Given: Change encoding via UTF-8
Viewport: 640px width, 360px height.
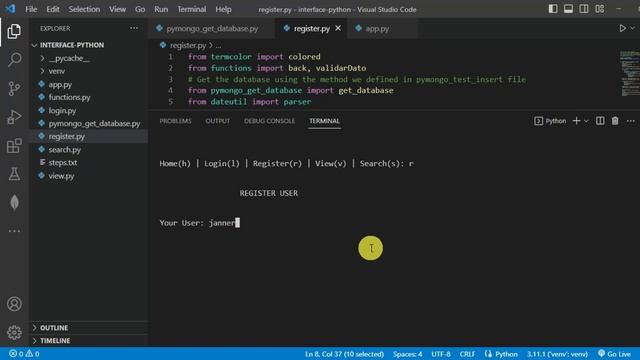Looking at the screenshot, I should (441, 354).
